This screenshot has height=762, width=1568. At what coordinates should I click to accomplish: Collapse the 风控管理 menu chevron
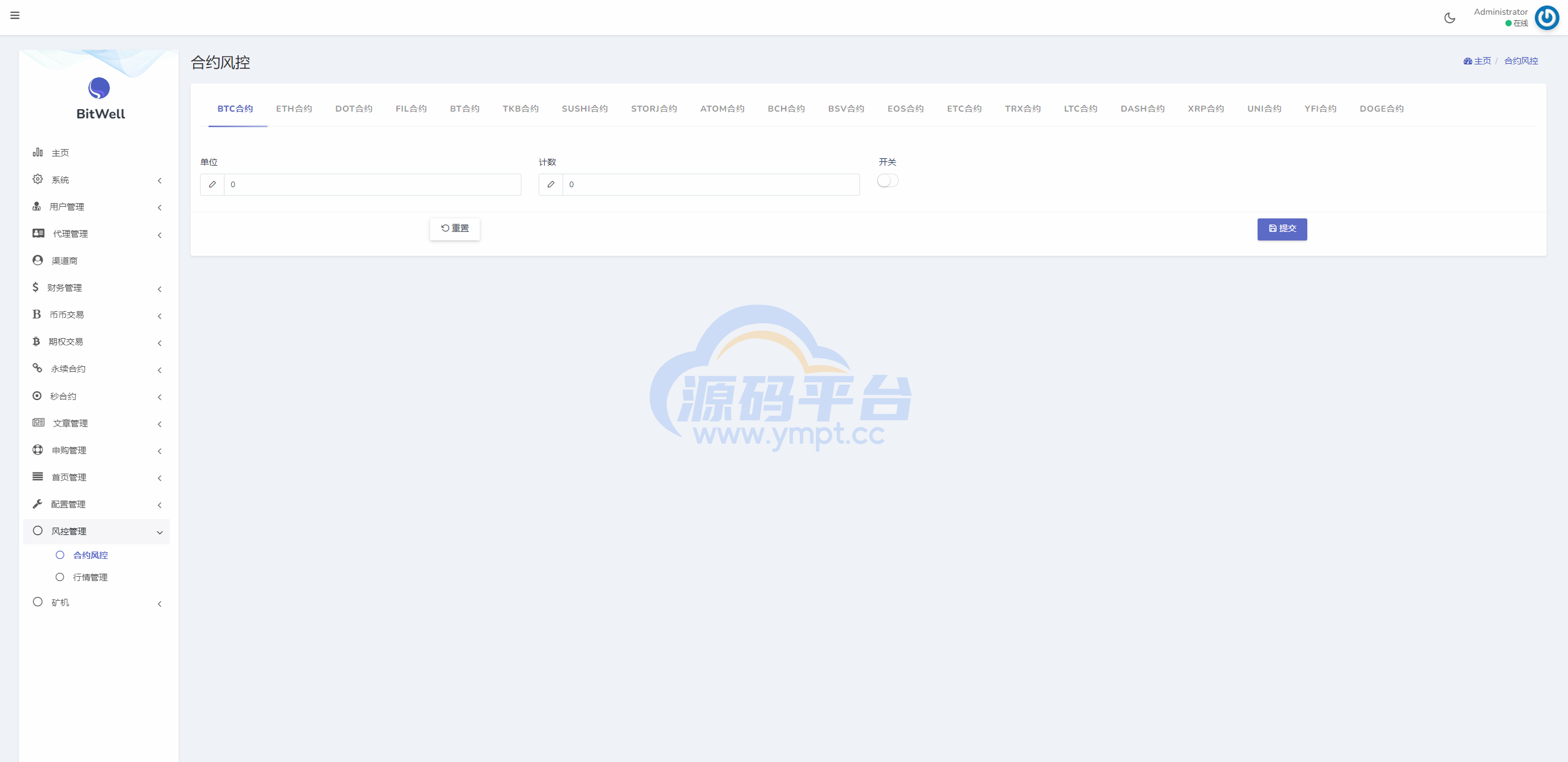click(159, 533)
